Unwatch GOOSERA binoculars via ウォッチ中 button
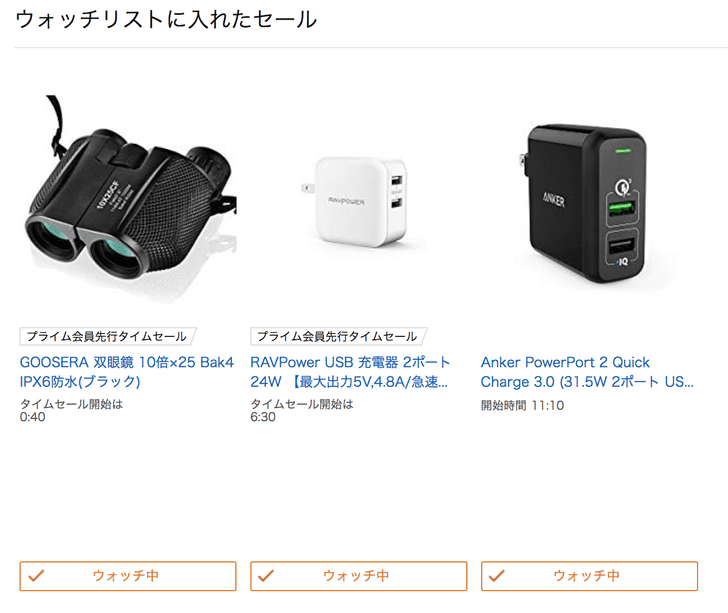Image resolution: width=728 pixels, height=613 pixels. tap(128, 576)
